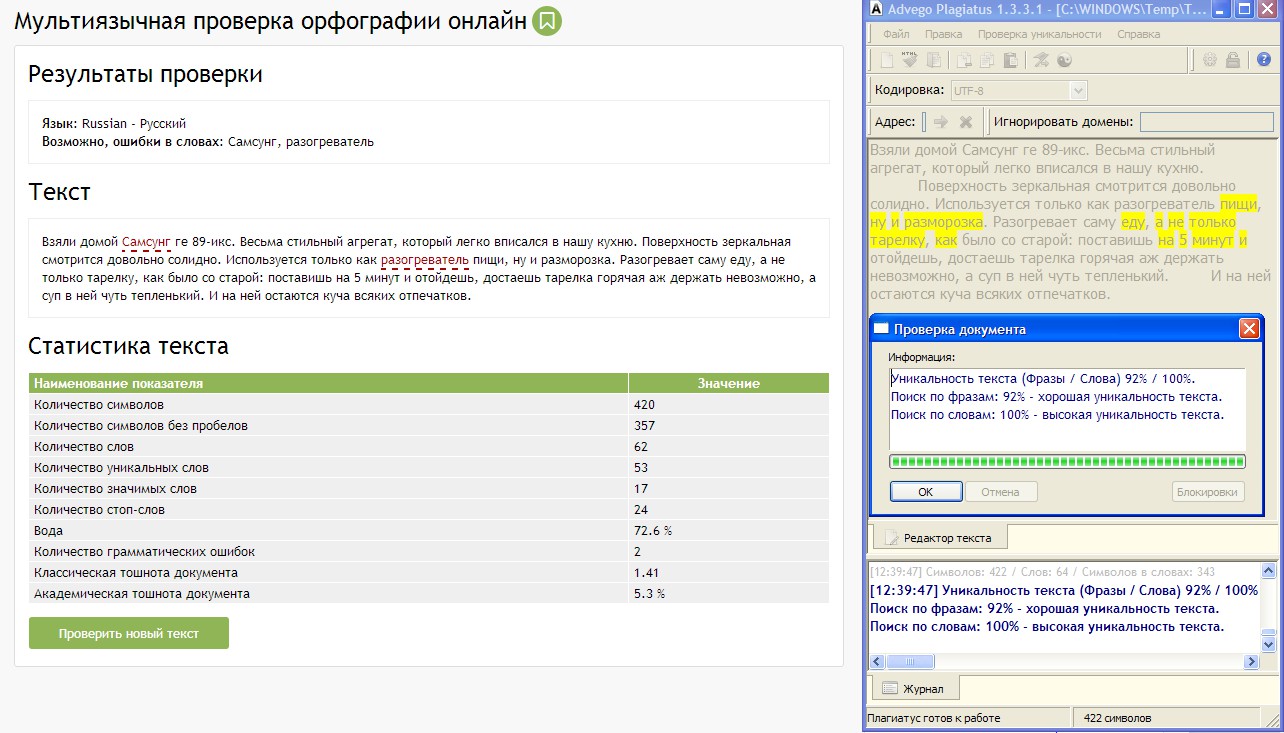Screen dimensions: 1284x733
Task: Click the underlined word Самсунг in text
Action: pyautogui.click(x=147, y=242)
